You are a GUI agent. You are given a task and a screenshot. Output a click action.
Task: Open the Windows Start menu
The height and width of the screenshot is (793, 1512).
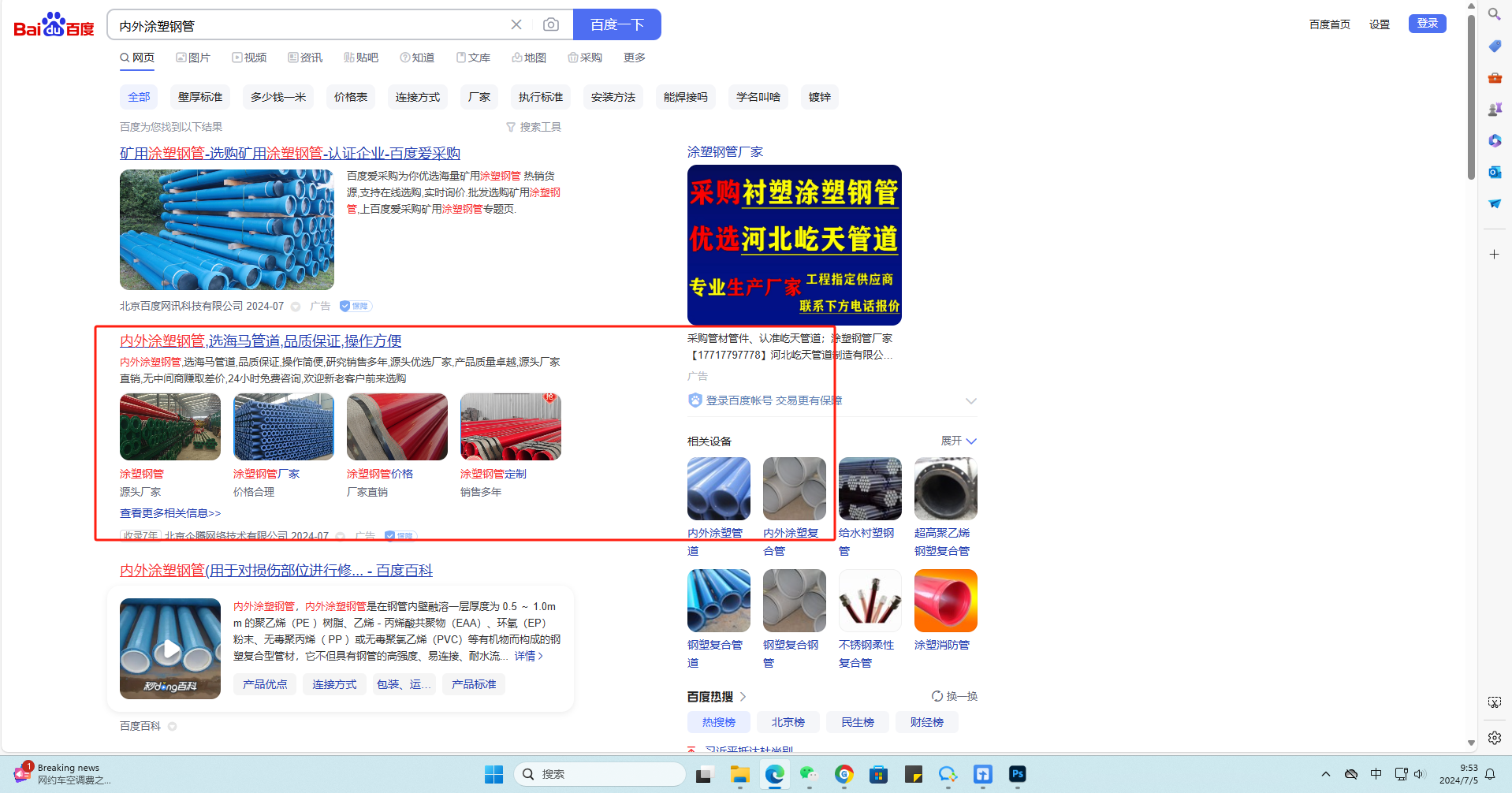494,774
